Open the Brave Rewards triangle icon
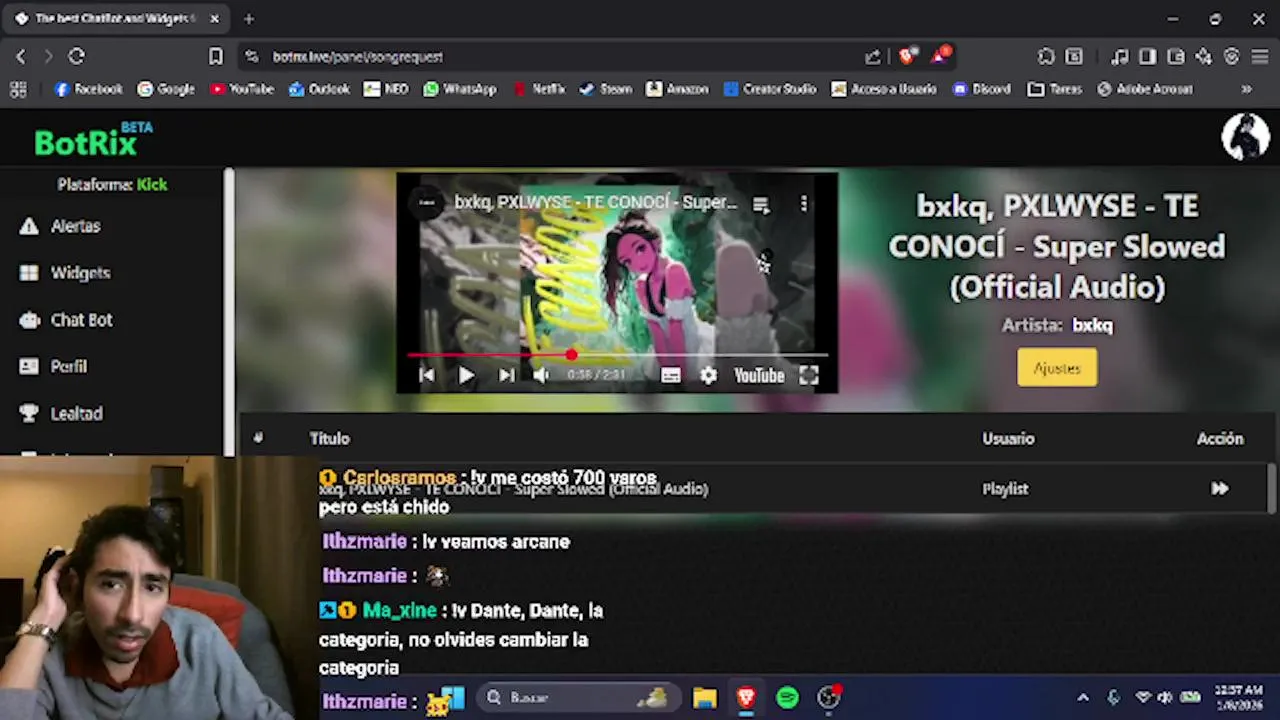The image size is (1280, 720). click(940, 56)
